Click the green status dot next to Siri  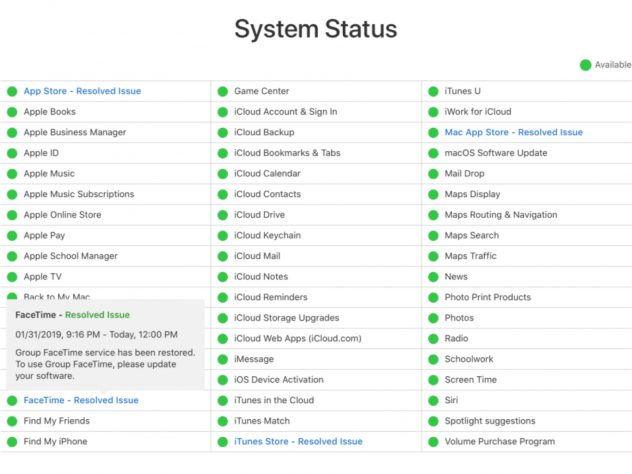coord(433,400)
